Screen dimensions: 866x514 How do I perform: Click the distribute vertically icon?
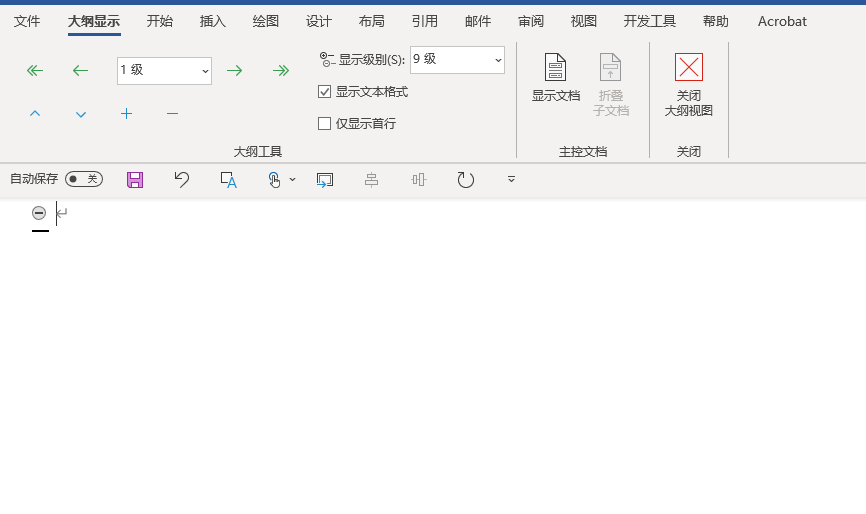click(419, 179)
